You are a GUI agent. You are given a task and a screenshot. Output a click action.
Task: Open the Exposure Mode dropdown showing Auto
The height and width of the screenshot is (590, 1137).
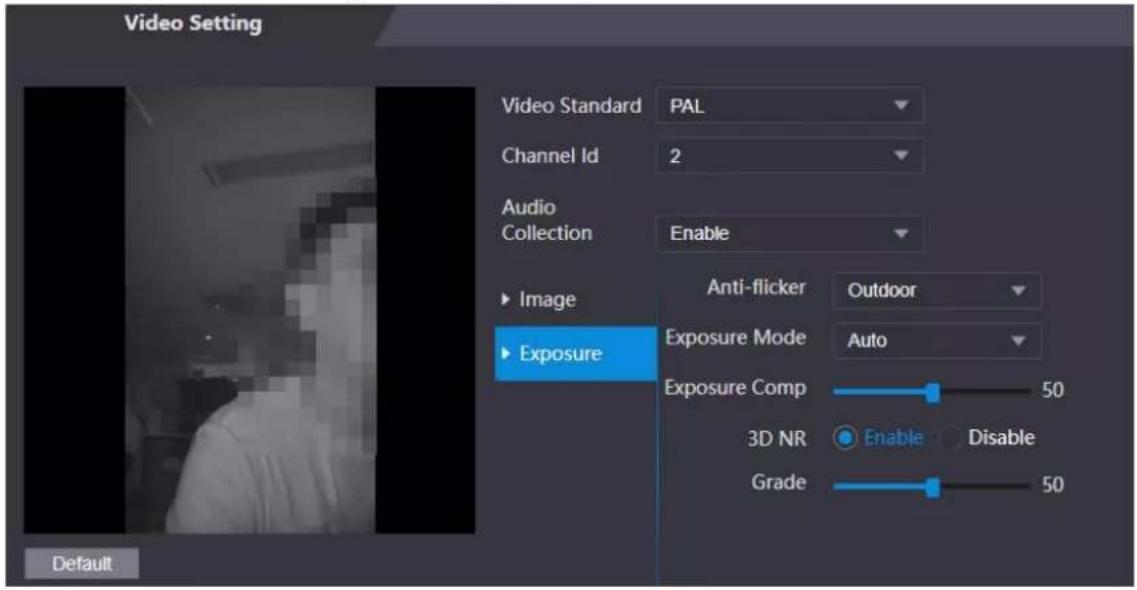click(938, 341)
